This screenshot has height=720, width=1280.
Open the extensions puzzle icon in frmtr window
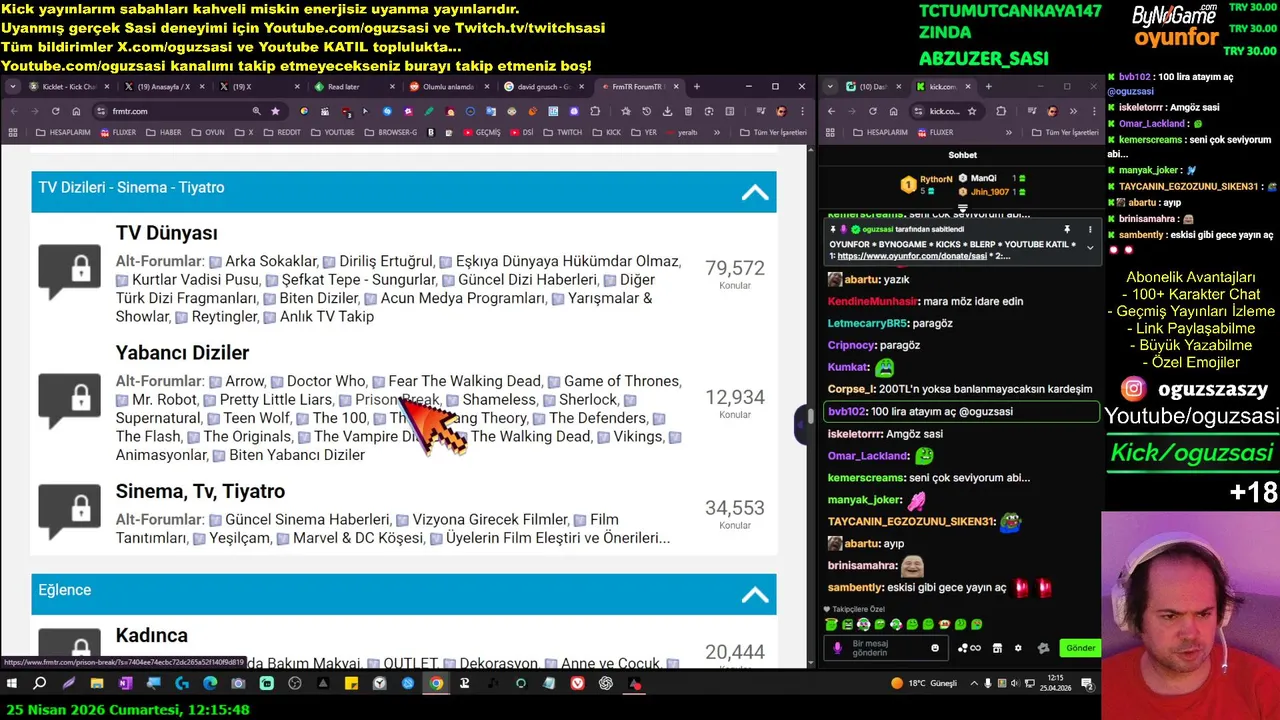596,111
